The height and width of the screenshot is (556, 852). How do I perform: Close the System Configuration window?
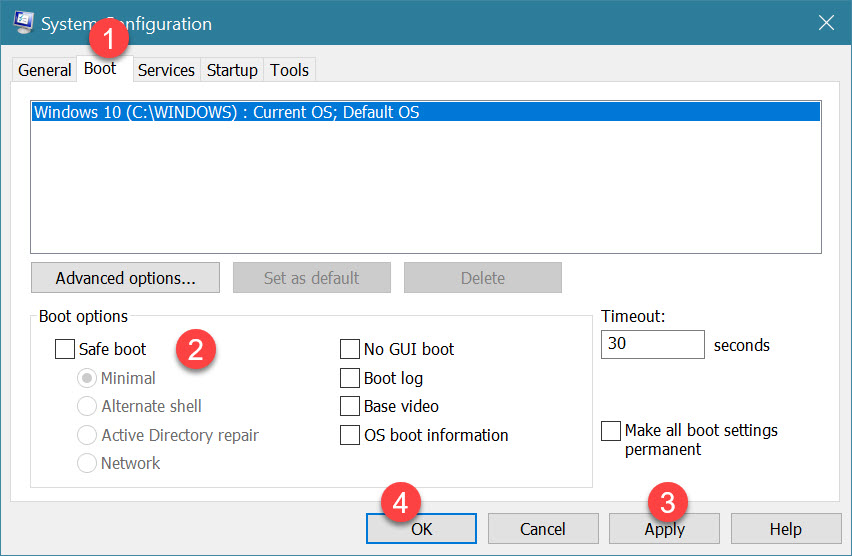tap(826, 23)
